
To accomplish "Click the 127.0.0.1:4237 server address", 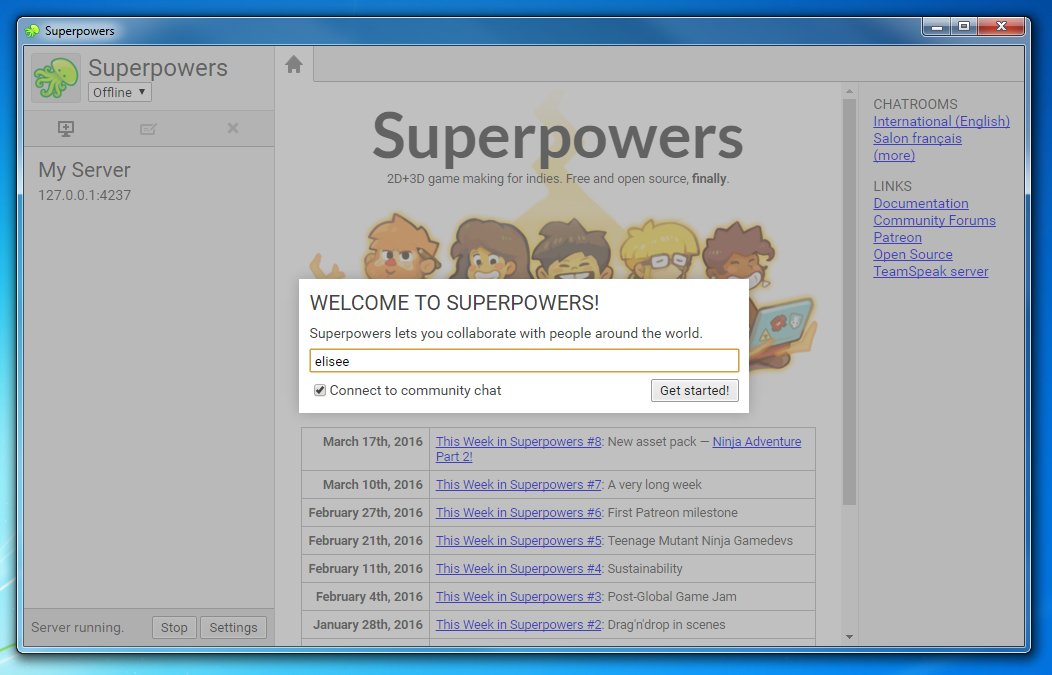I will (85, 195).
